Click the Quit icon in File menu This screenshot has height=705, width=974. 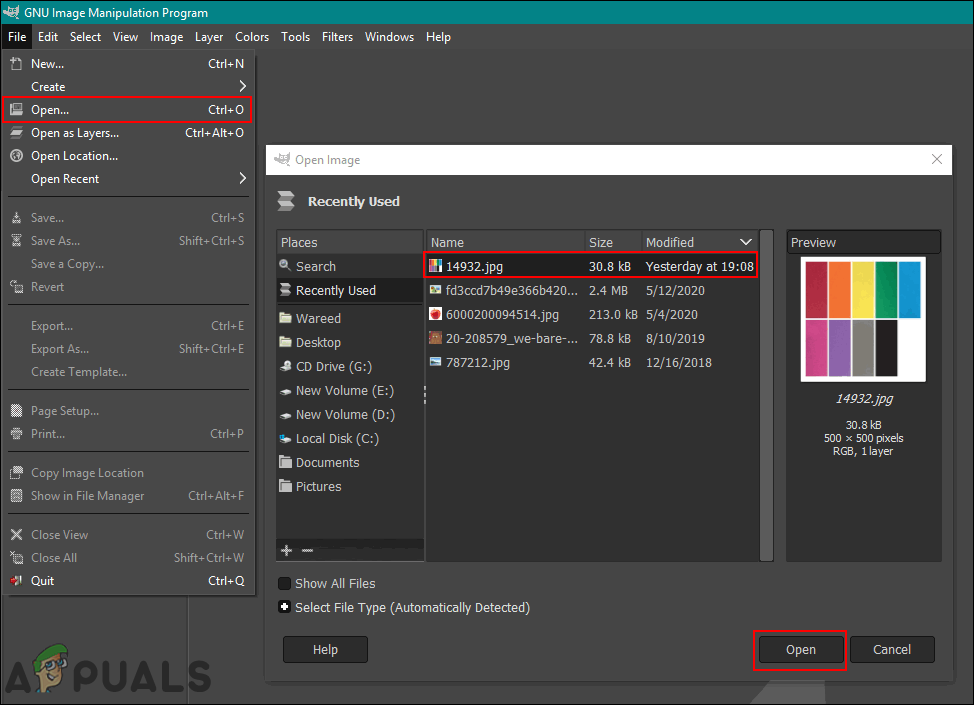(x=16, y=581)
